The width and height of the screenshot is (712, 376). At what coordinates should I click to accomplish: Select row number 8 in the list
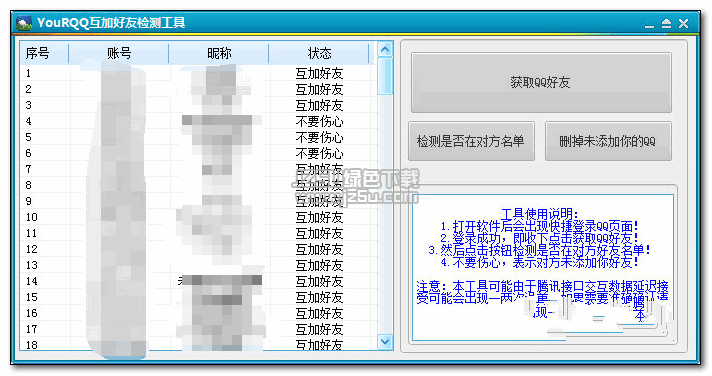pyautogui.click(x=198, y=185)
